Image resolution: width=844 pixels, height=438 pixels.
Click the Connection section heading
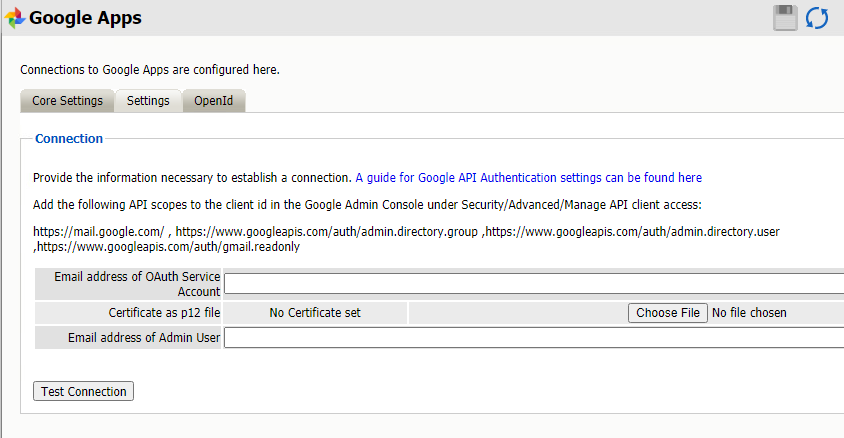pos(69,139)
